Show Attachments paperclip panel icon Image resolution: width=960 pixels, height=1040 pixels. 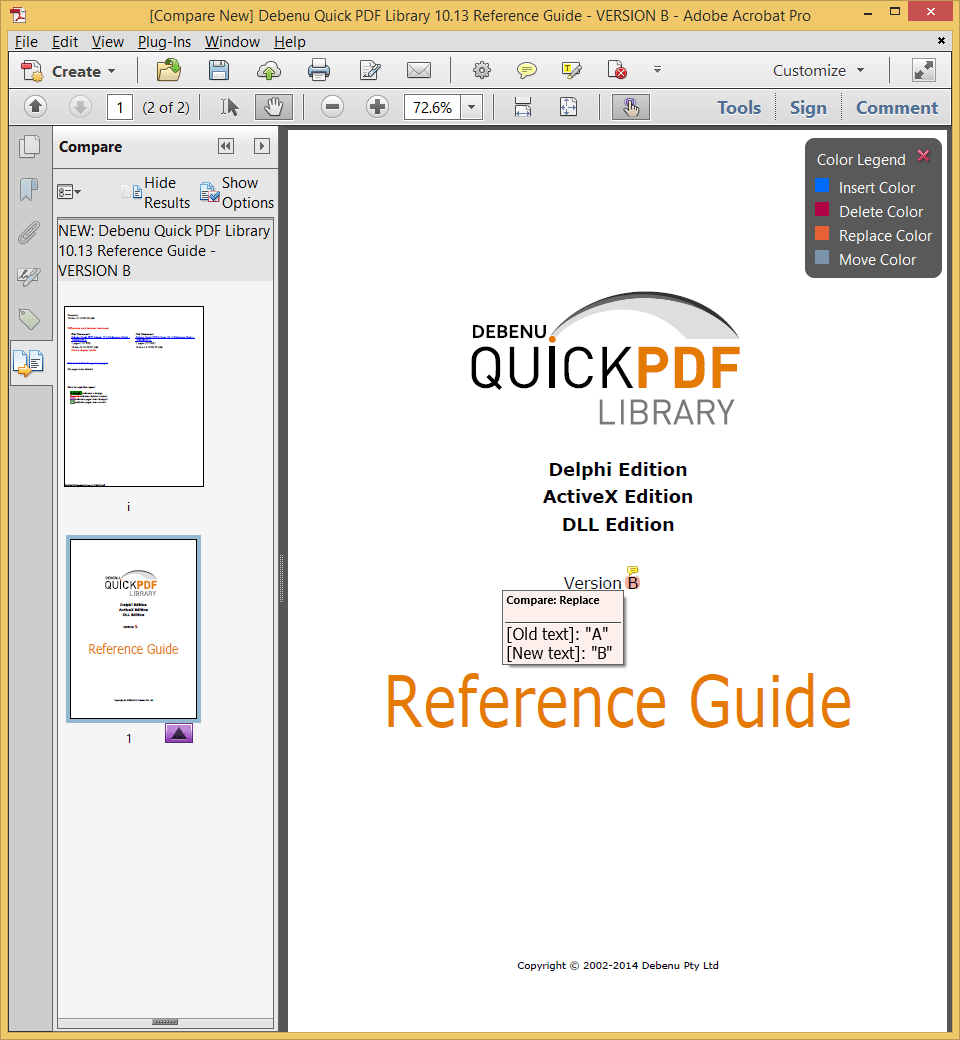pos(29,233)
